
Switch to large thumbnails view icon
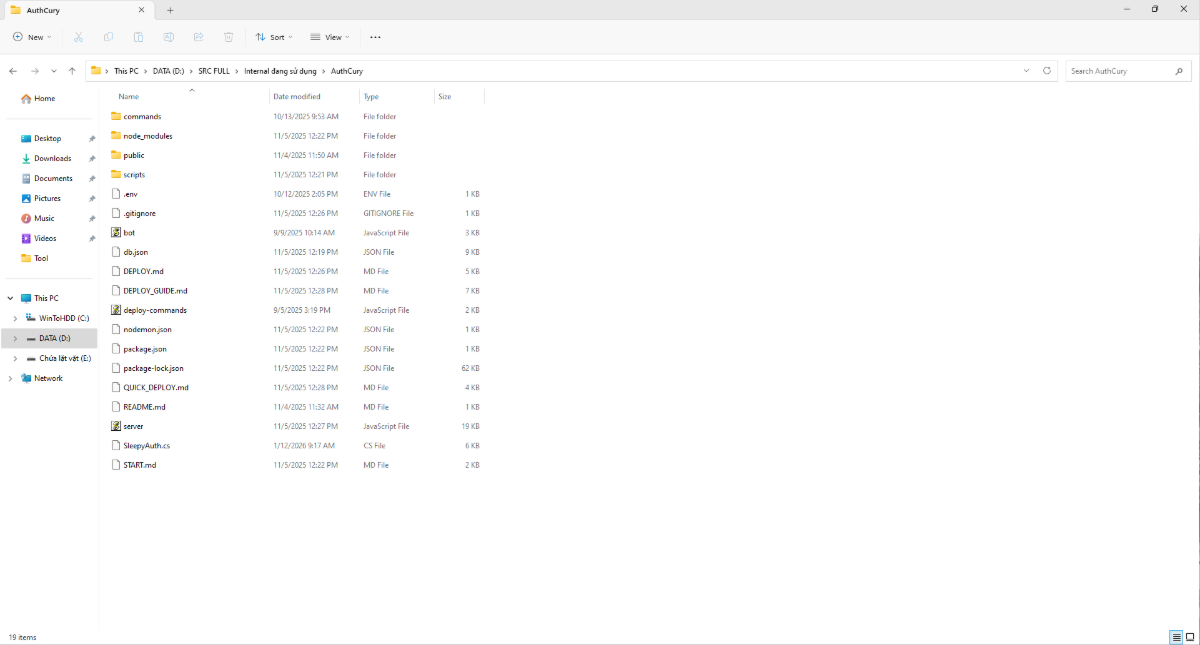tap(1189, 637)
